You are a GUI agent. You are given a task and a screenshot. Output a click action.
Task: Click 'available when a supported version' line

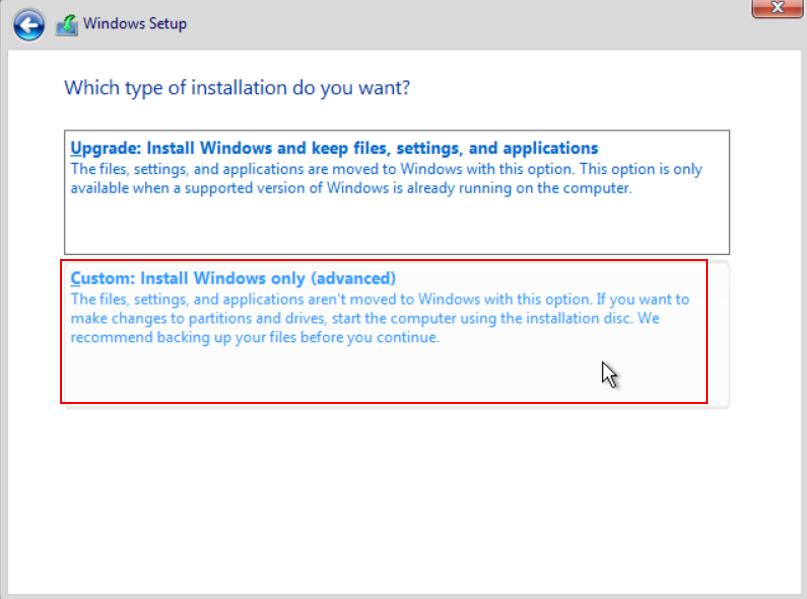[x=351, y=188]
